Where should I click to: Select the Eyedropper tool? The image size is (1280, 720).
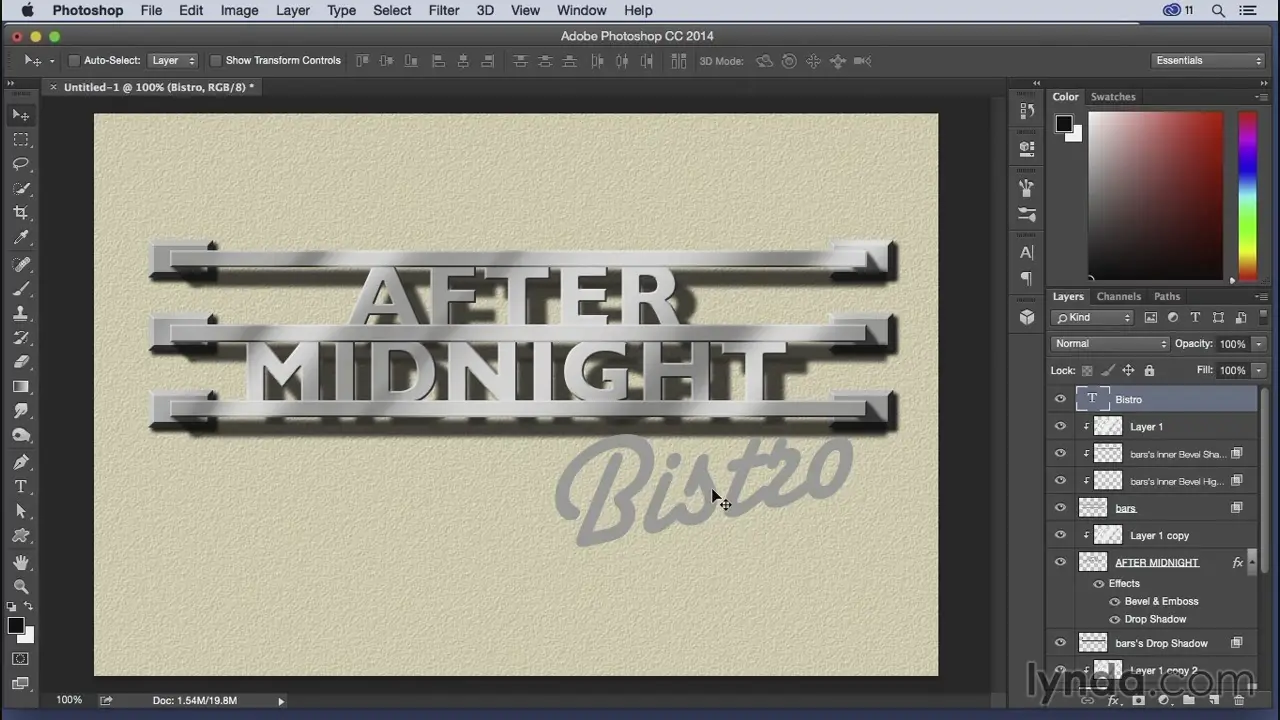pos(21,238)
